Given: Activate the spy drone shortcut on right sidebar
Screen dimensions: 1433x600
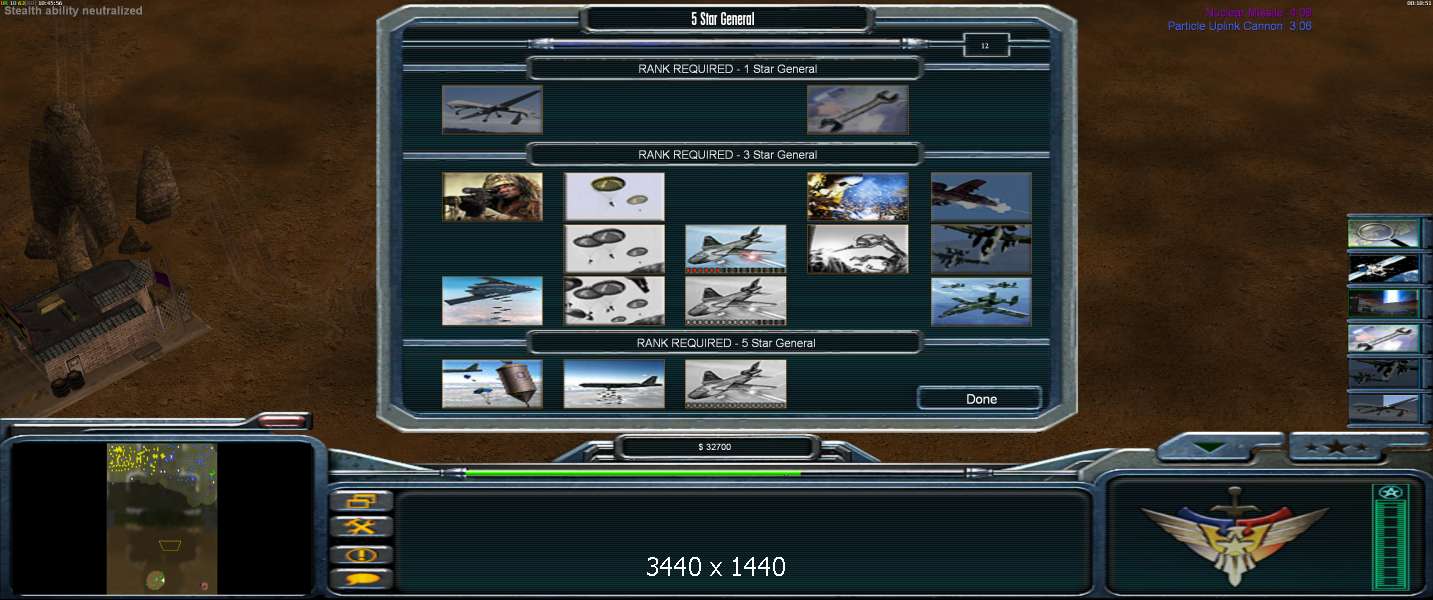Looking at the screenshot, I should point(1384,407).
